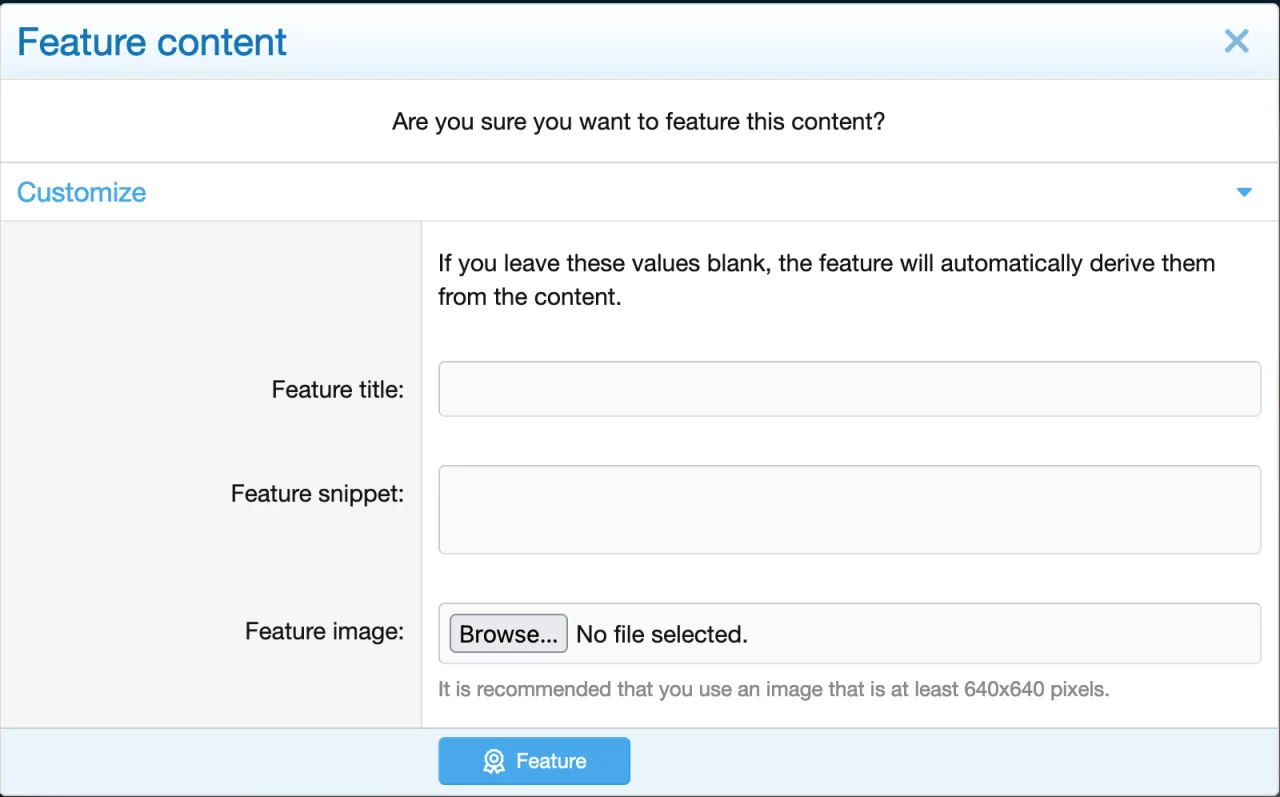The image size is (1280, 797).
Task: Focus the Feature title input field
Action: (849, 389)
